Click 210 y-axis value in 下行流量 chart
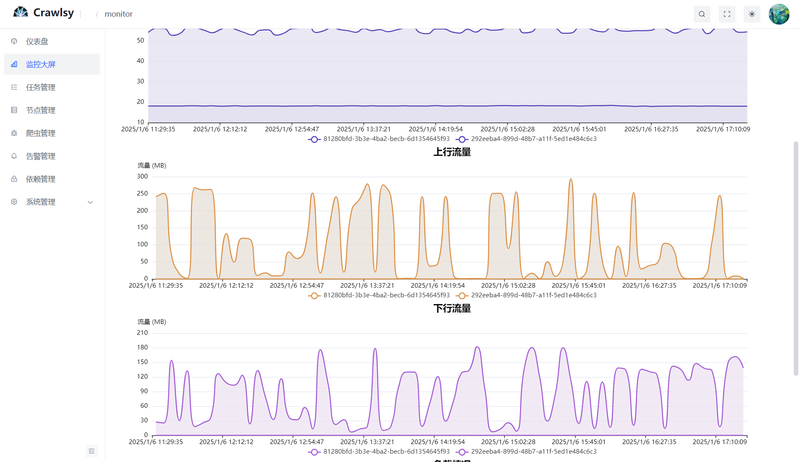Screen dimensions: 800x462 pos(142,333)
